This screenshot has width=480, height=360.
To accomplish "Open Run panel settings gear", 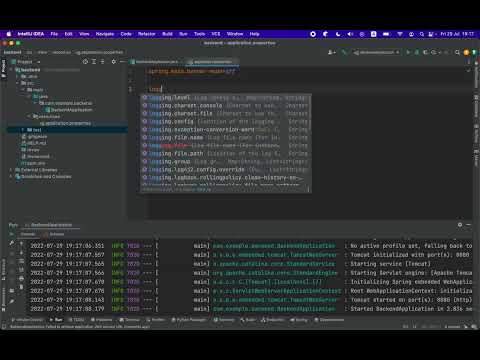I will pyautogui.click(x=460, y=225).
